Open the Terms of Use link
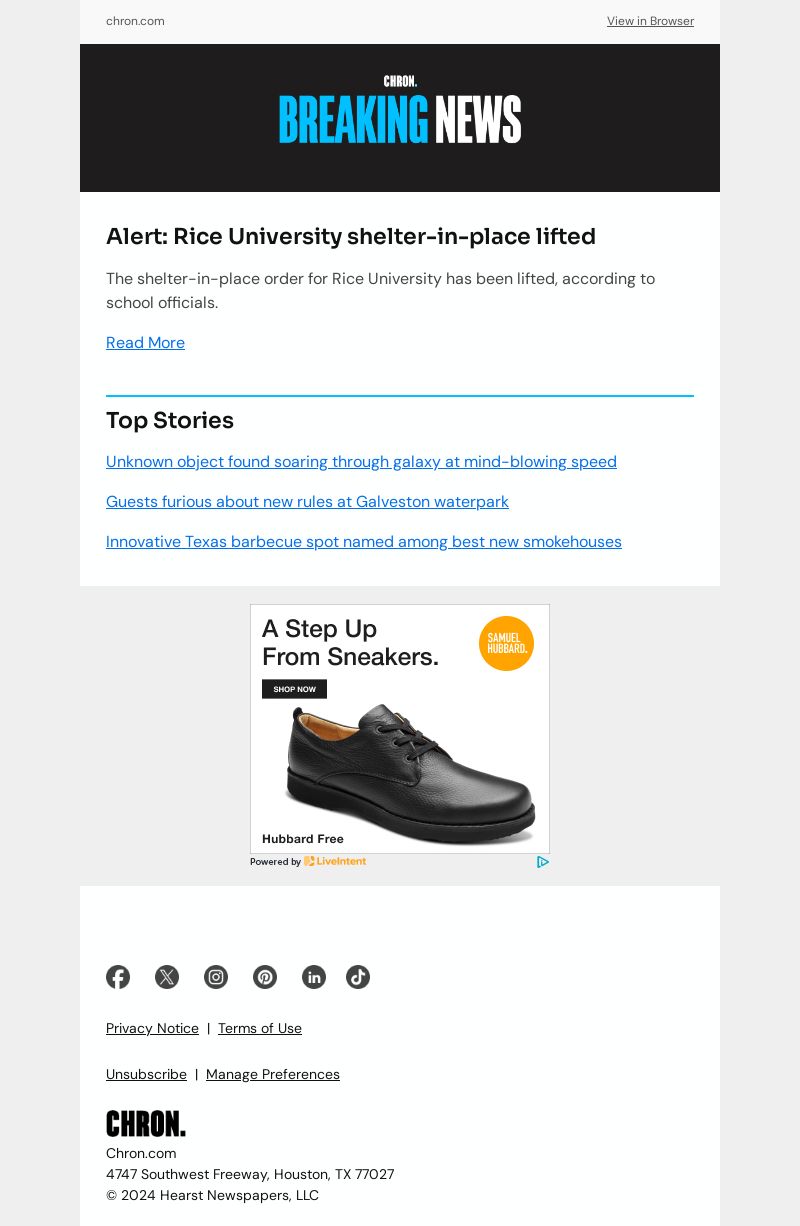This screenshot has height=1226, width=800. tap(260, 1028)
